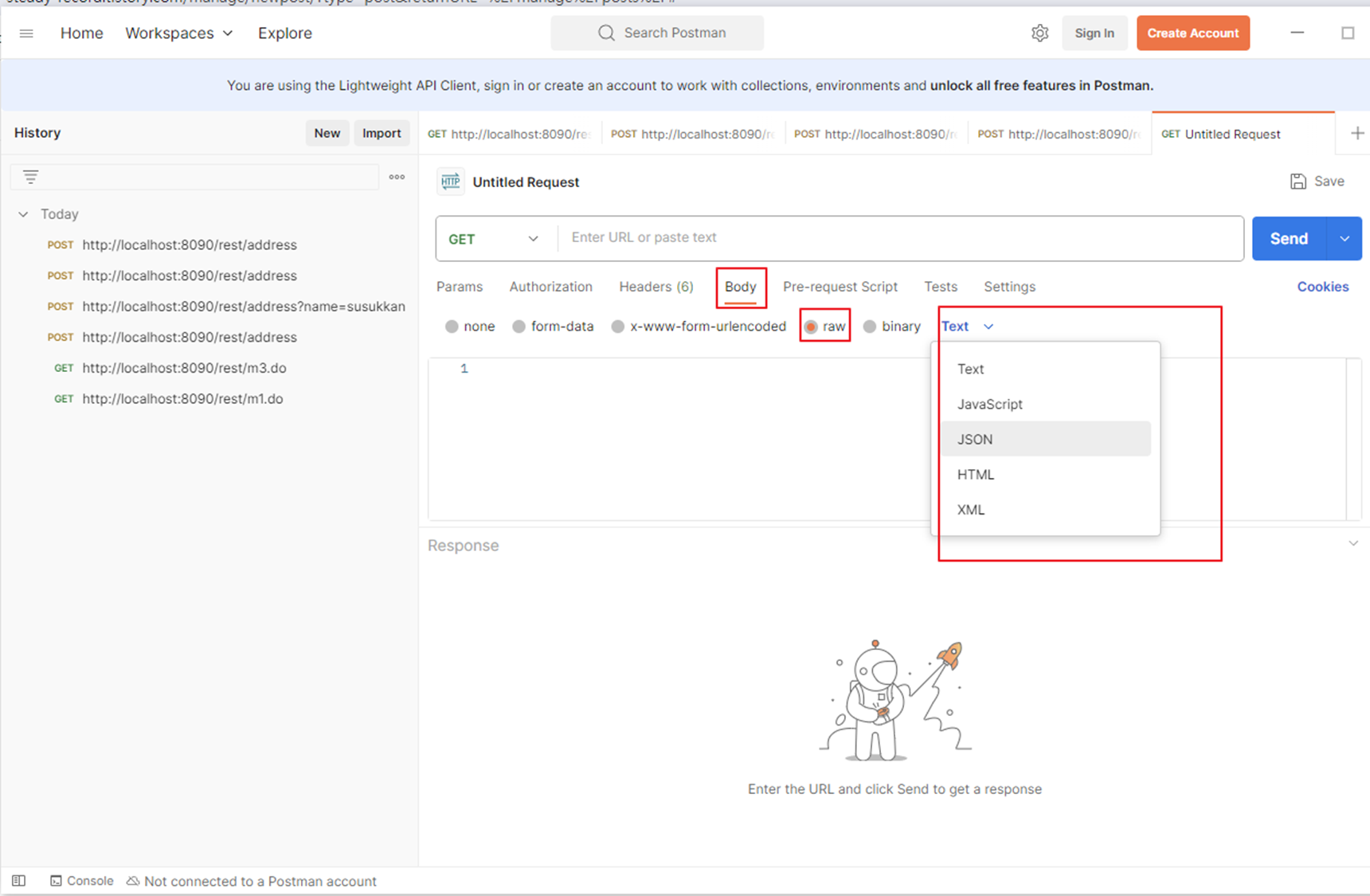Switch to the Pre-request Script tab

click(x=840, y=287)
